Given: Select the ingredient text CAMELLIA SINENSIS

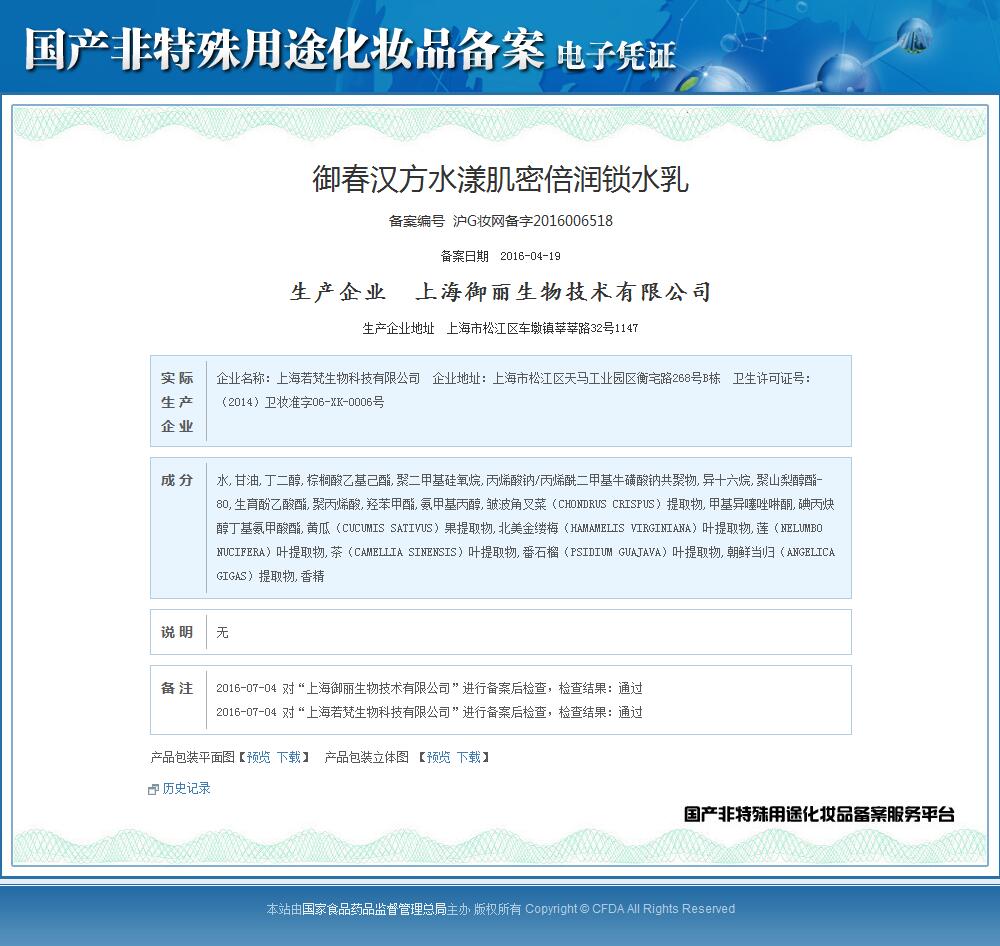Looking at the screenshot, I should (405, 552).
